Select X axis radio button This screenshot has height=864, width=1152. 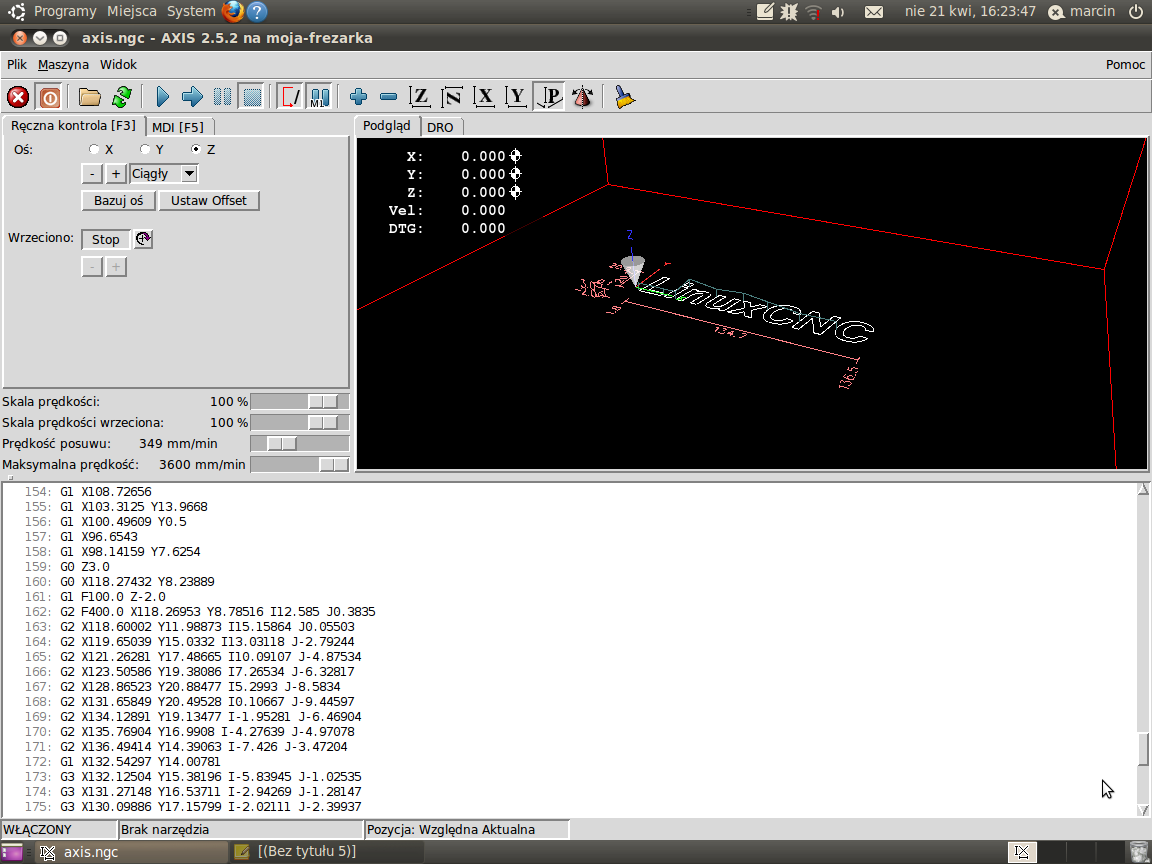pos(94,149)
